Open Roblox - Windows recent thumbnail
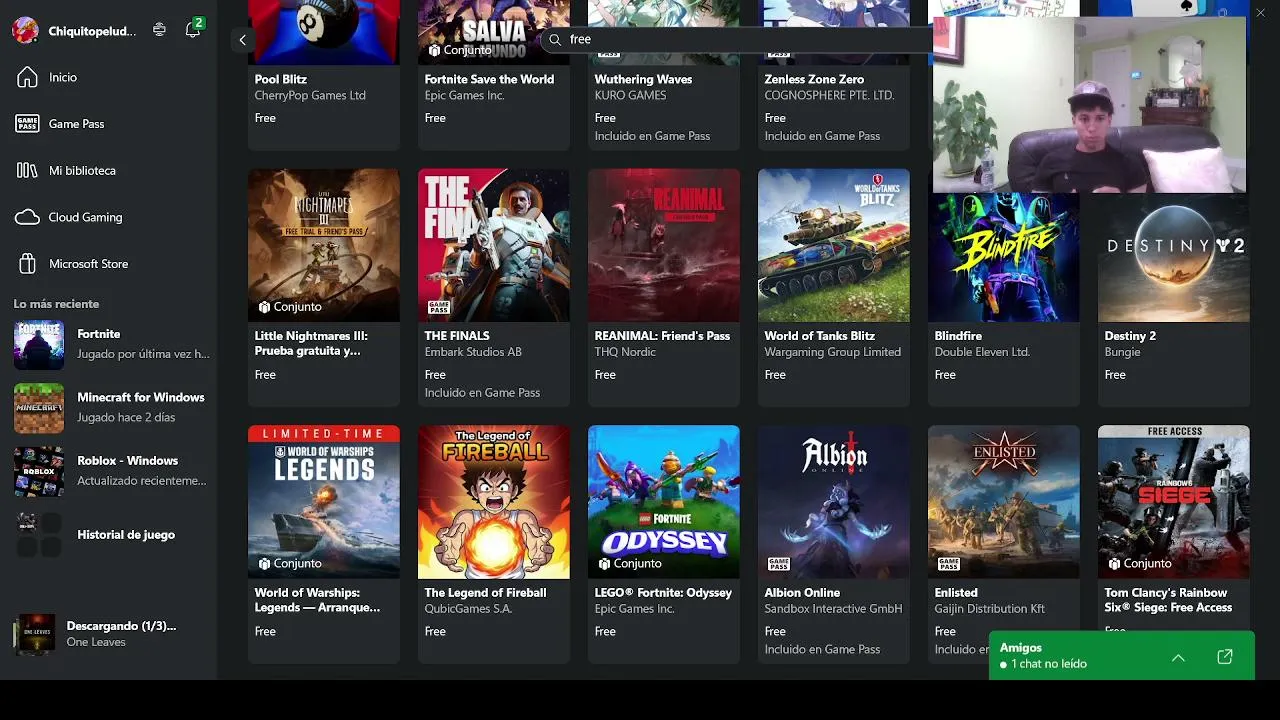Viewport: 1280px width, 720px height. tap(39, 471)
